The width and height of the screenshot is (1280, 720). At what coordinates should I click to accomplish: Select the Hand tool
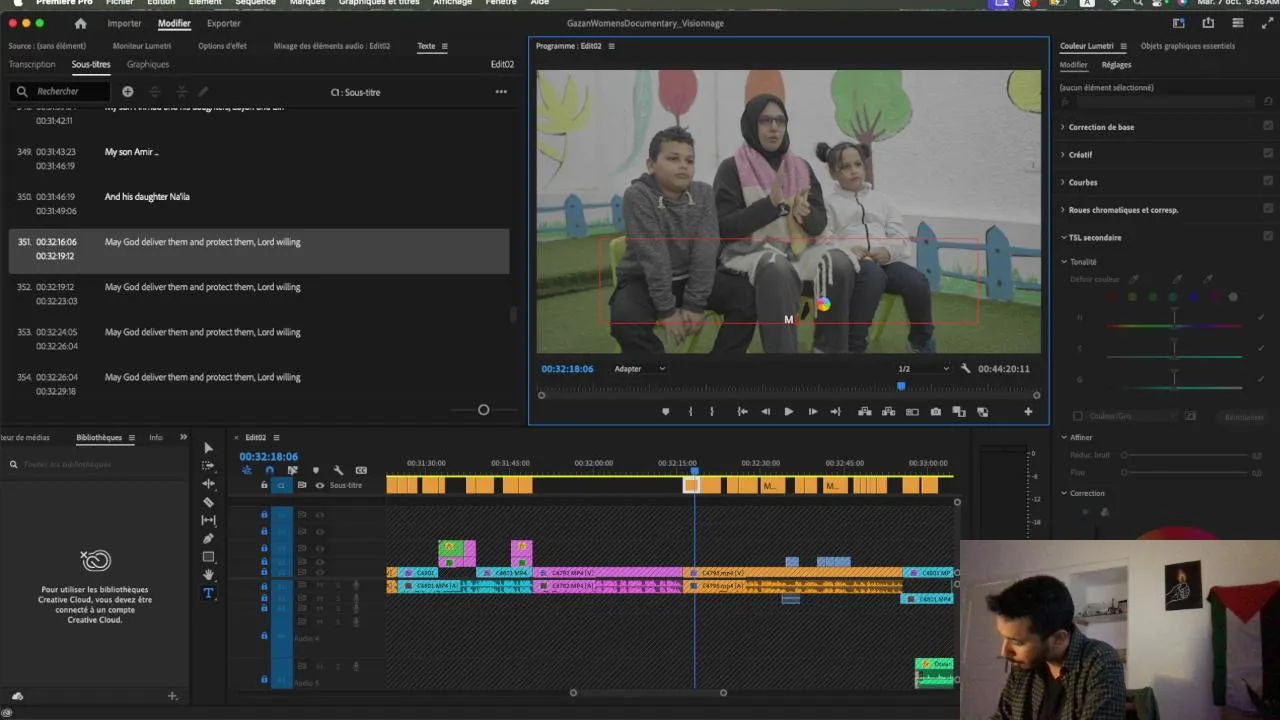coord(208,574)
